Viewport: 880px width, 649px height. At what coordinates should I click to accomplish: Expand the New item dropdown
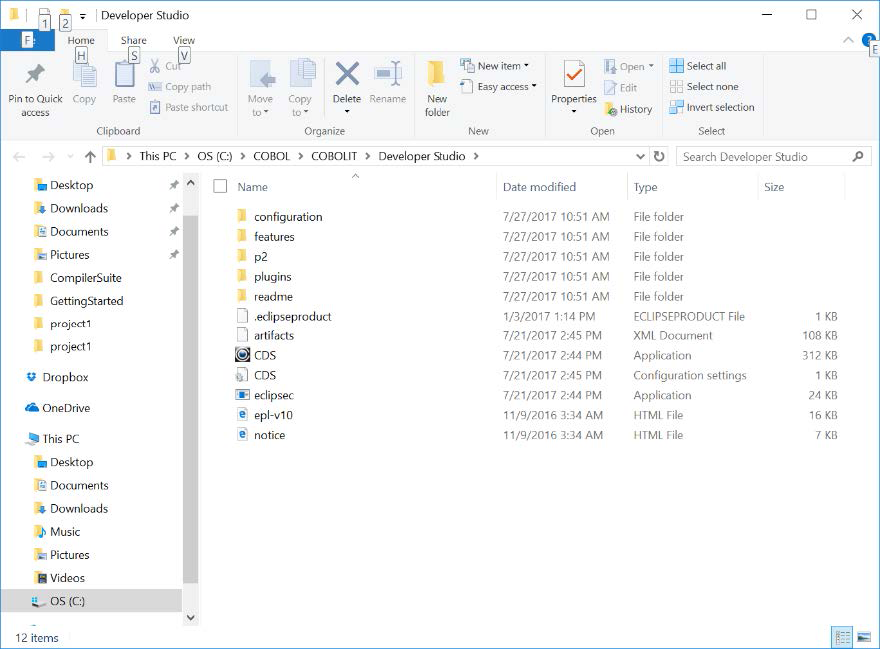pyautogui.click(x=495, y=66)
